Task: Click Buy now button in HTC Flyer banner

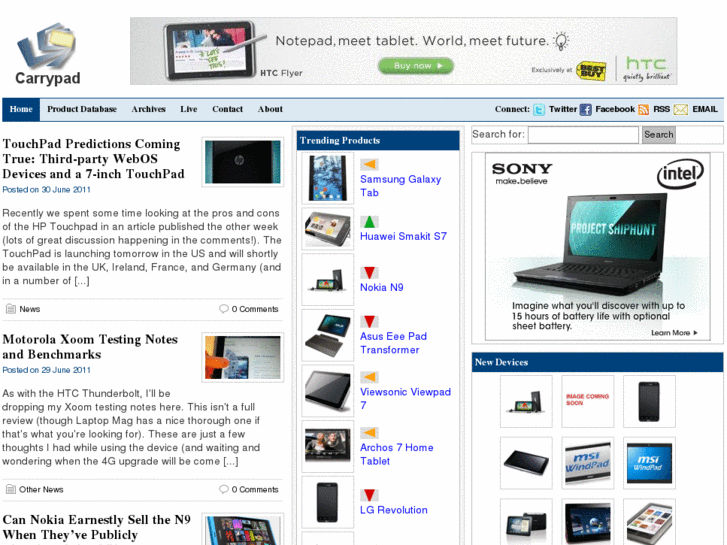Action: click(415, 66)
